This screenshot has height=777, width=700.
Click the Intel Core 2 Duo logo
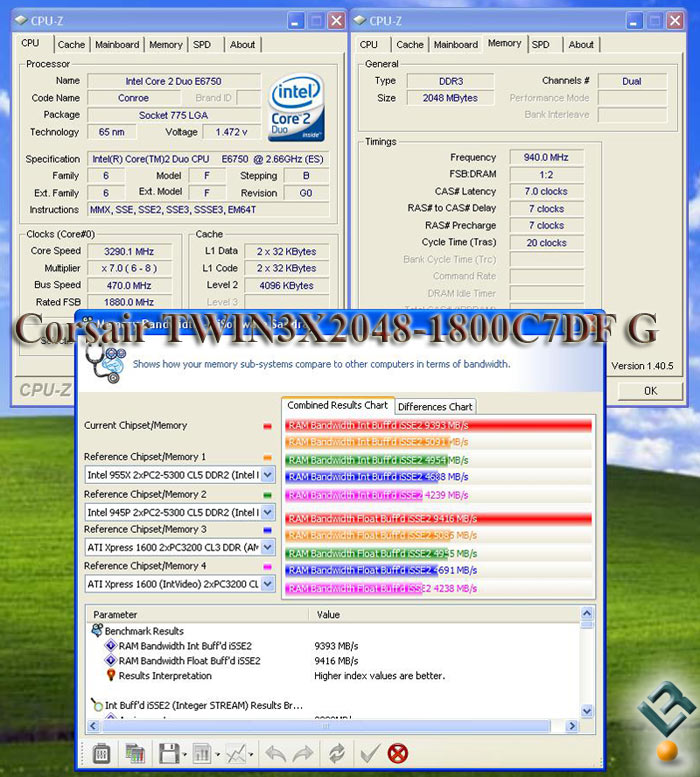point(296,108)
